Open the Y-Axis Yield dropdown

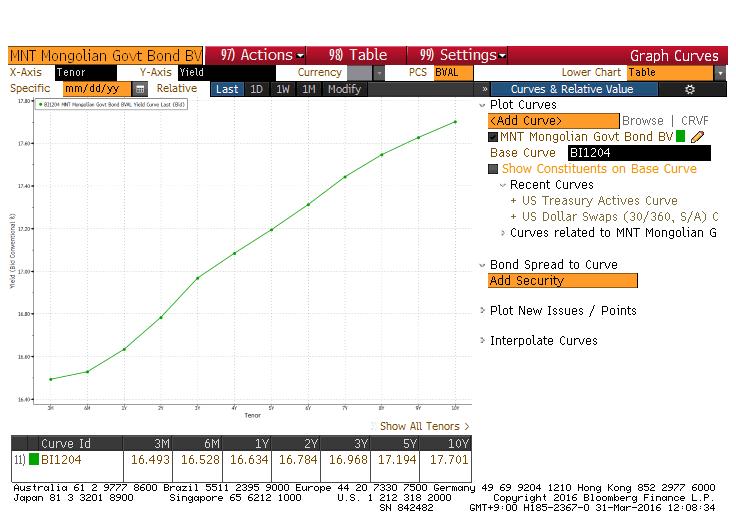point(227,73)
